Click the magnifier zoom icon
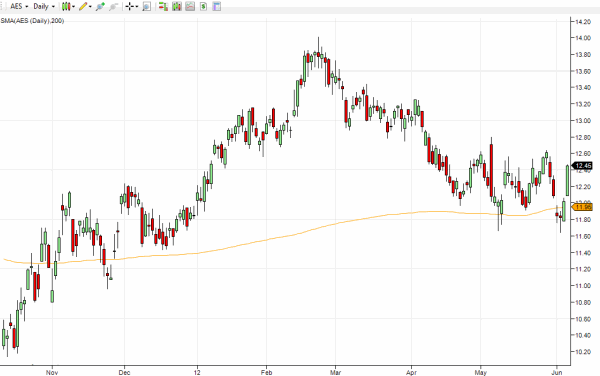The height and width of the screenshot is (376, 600). click(146, 7)
